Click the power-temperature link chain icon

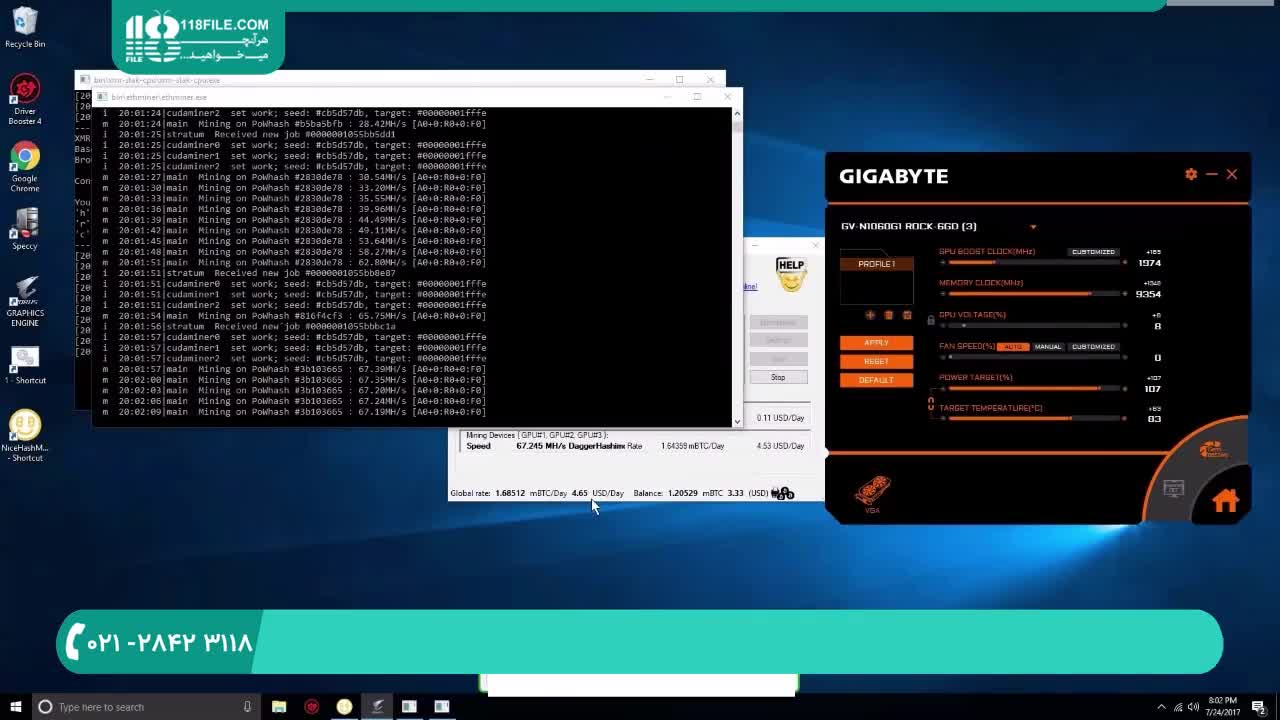pos(931,404)
